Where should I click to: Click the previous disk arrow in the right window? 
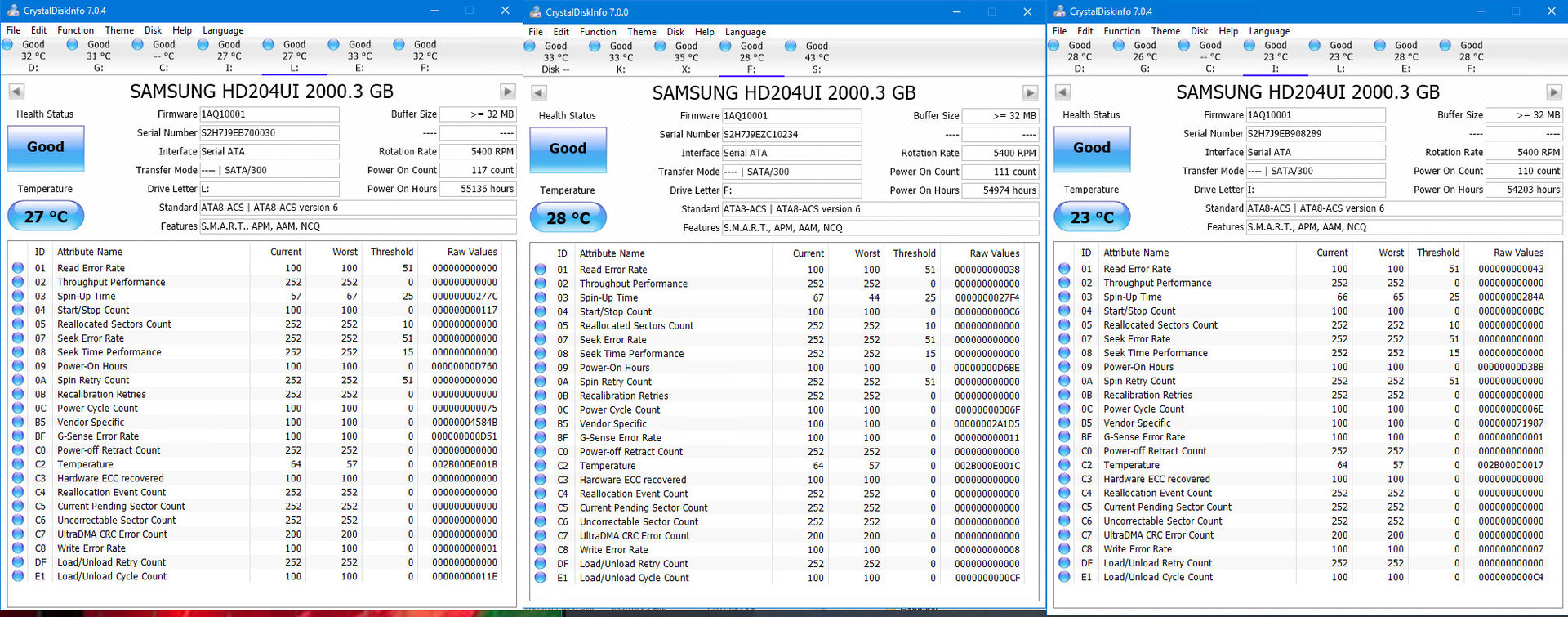1062,92
